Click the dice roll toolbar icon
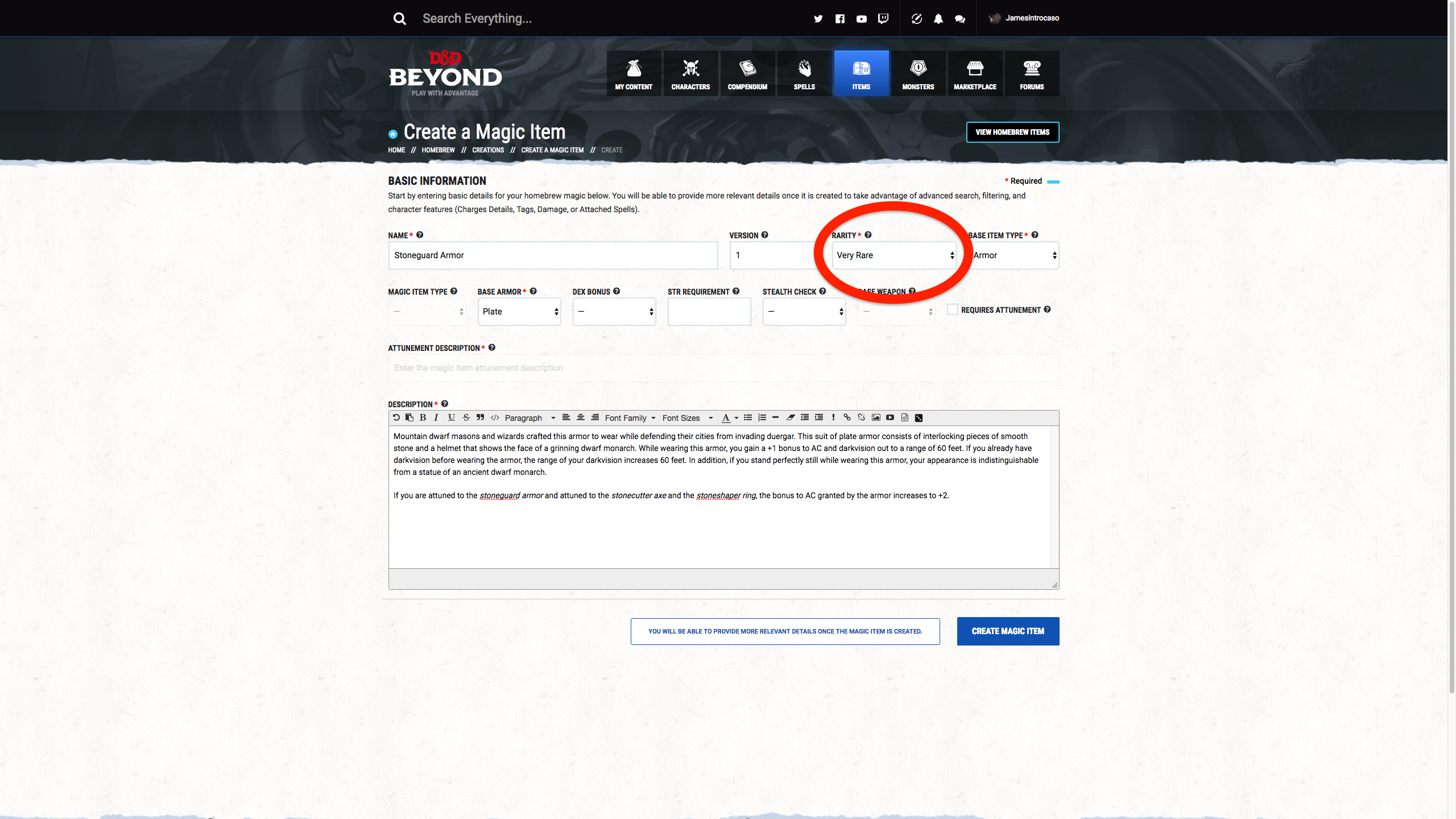 tap(919, 418)
